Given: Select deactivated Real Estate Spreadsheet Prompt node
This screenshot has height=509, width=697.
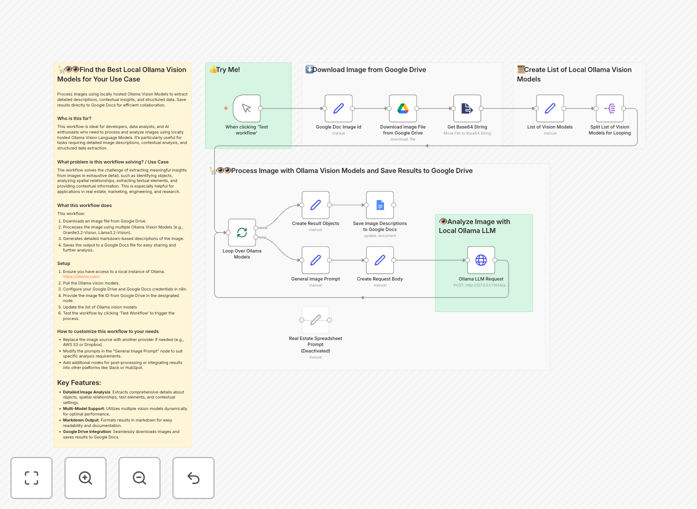Looking at the screenshot, I should (x=316, y=320).
